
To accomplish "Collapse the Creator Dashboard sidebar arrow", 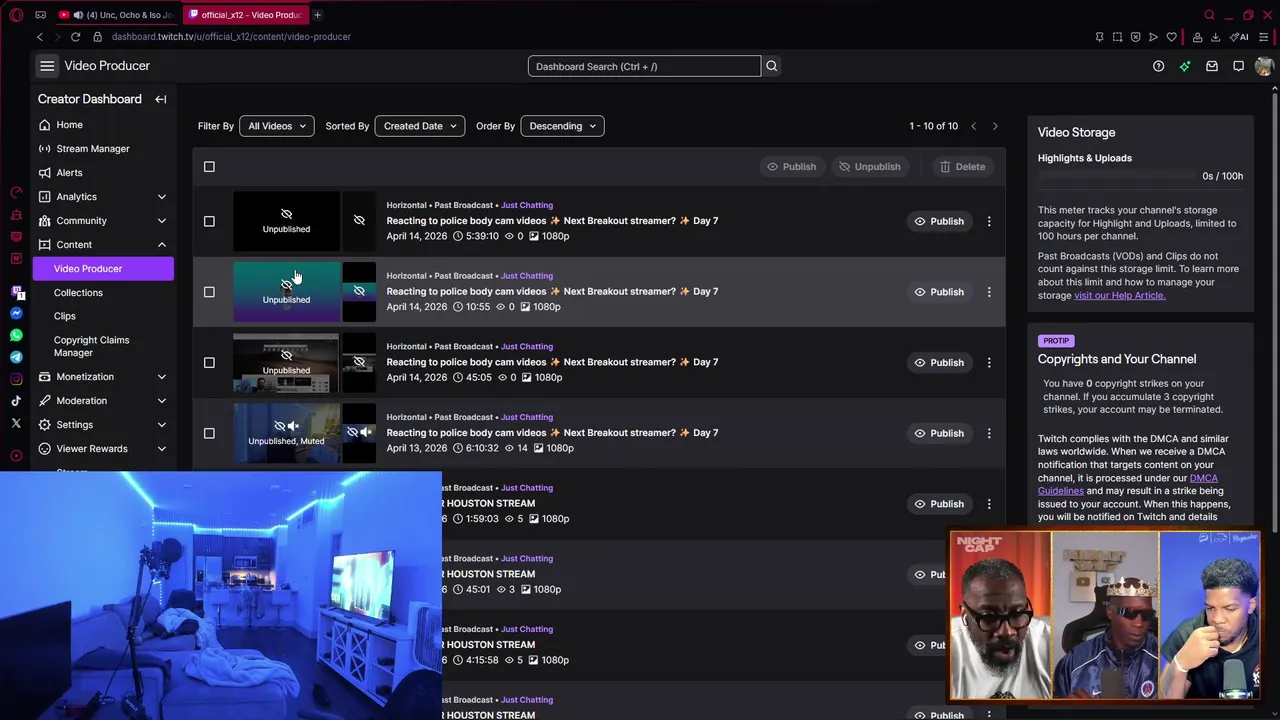I will point(161,99).
